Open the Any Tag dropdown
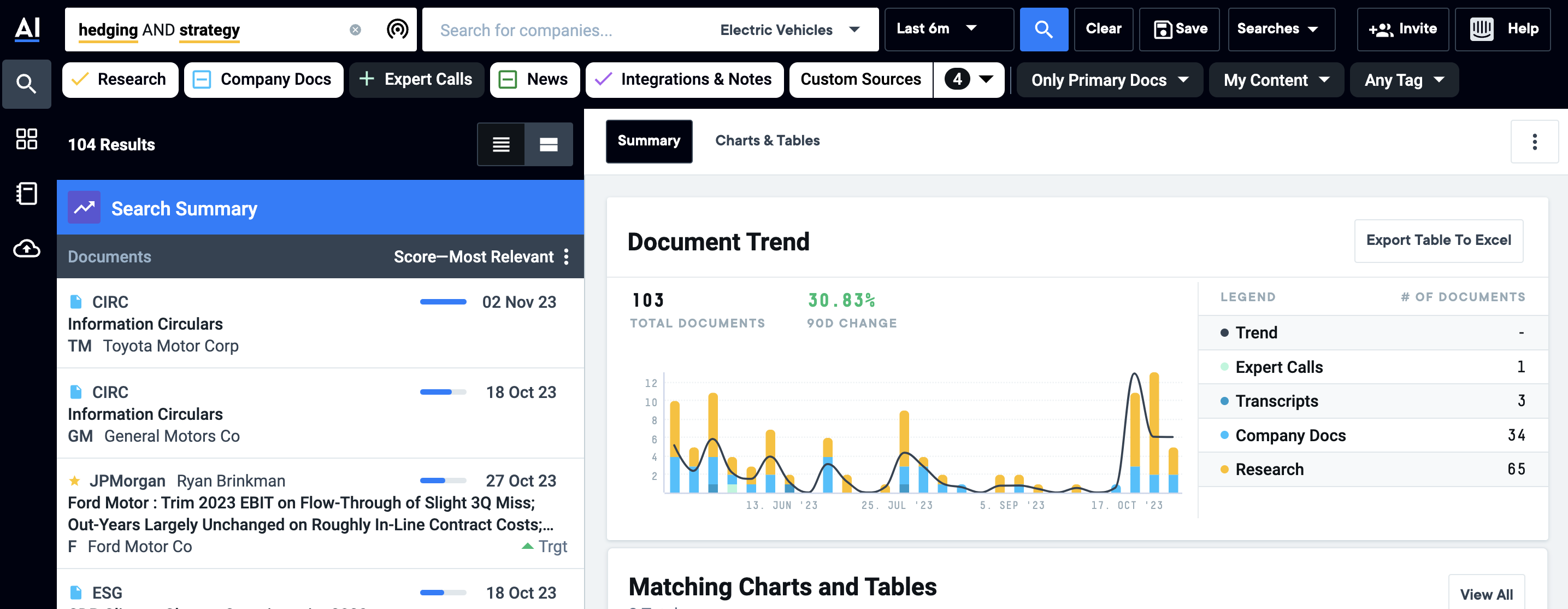 [x=1404, y=80]
